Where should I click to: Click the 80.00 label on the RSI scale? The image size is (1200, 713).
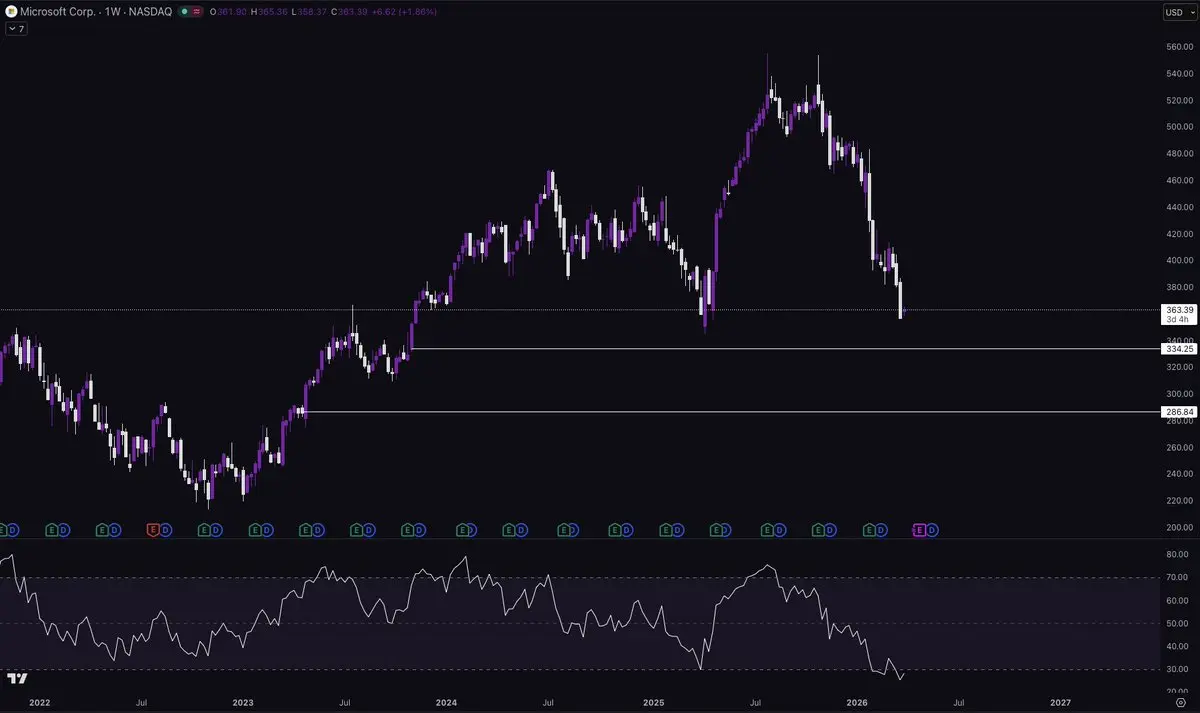[x=1178, y=554]
